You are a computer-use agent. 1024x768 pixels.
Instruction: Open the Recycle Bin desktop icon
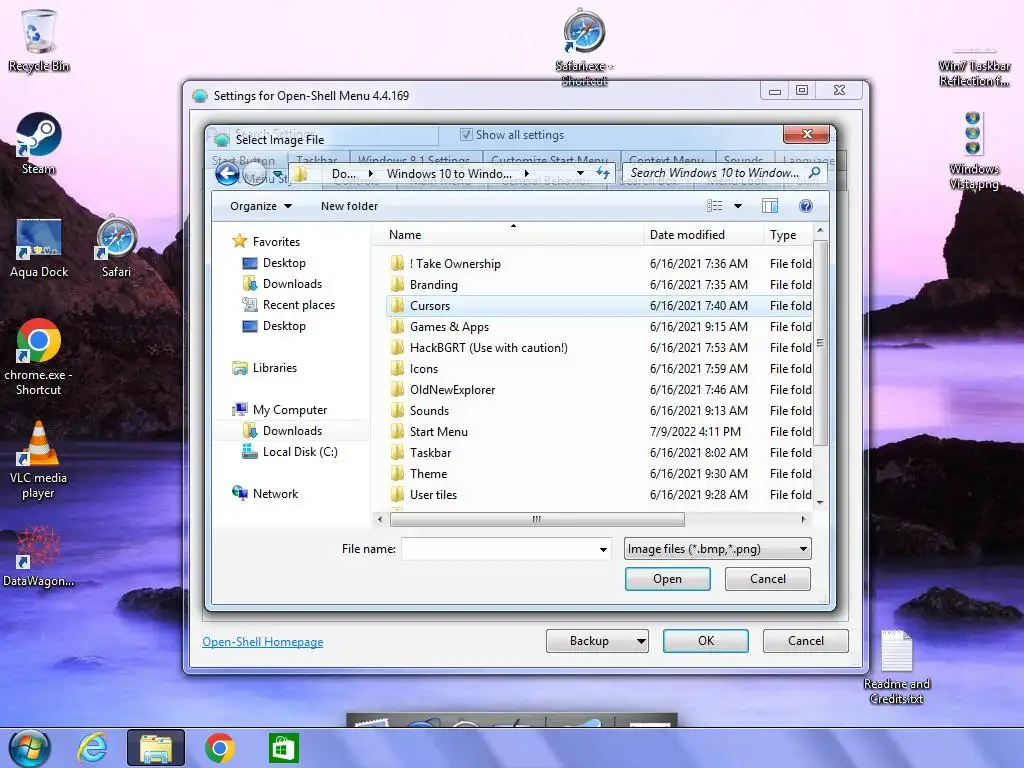pyautogui.click(x=39, y=40)
